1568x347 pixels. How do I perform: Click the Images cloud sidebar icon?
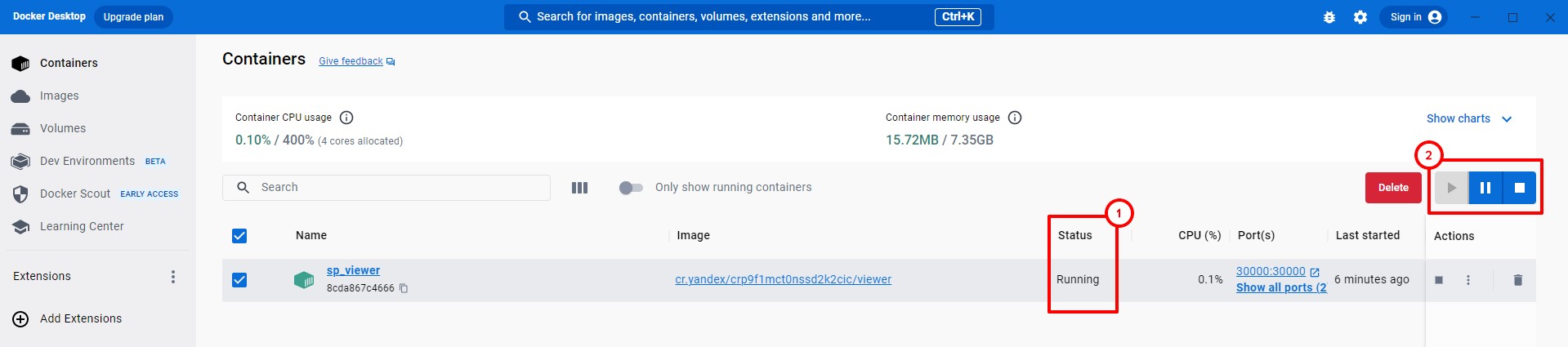(x=20, y=96)
